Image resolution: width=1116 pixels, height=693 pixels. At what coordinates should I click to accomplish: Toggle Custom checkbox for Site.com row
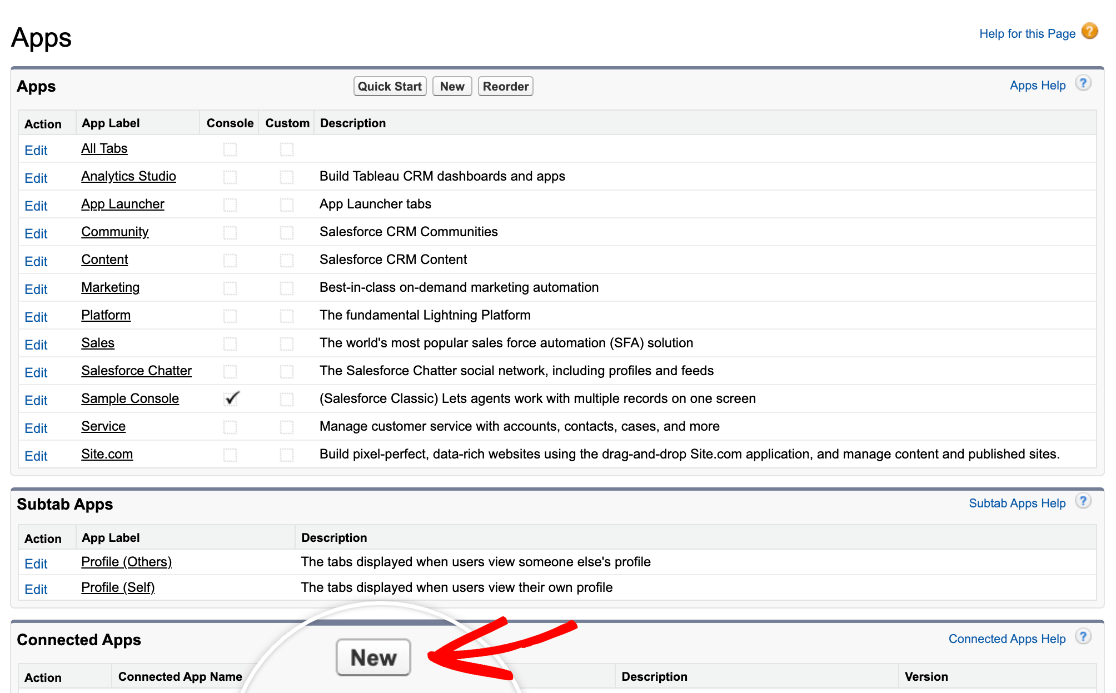click(287, 455)
